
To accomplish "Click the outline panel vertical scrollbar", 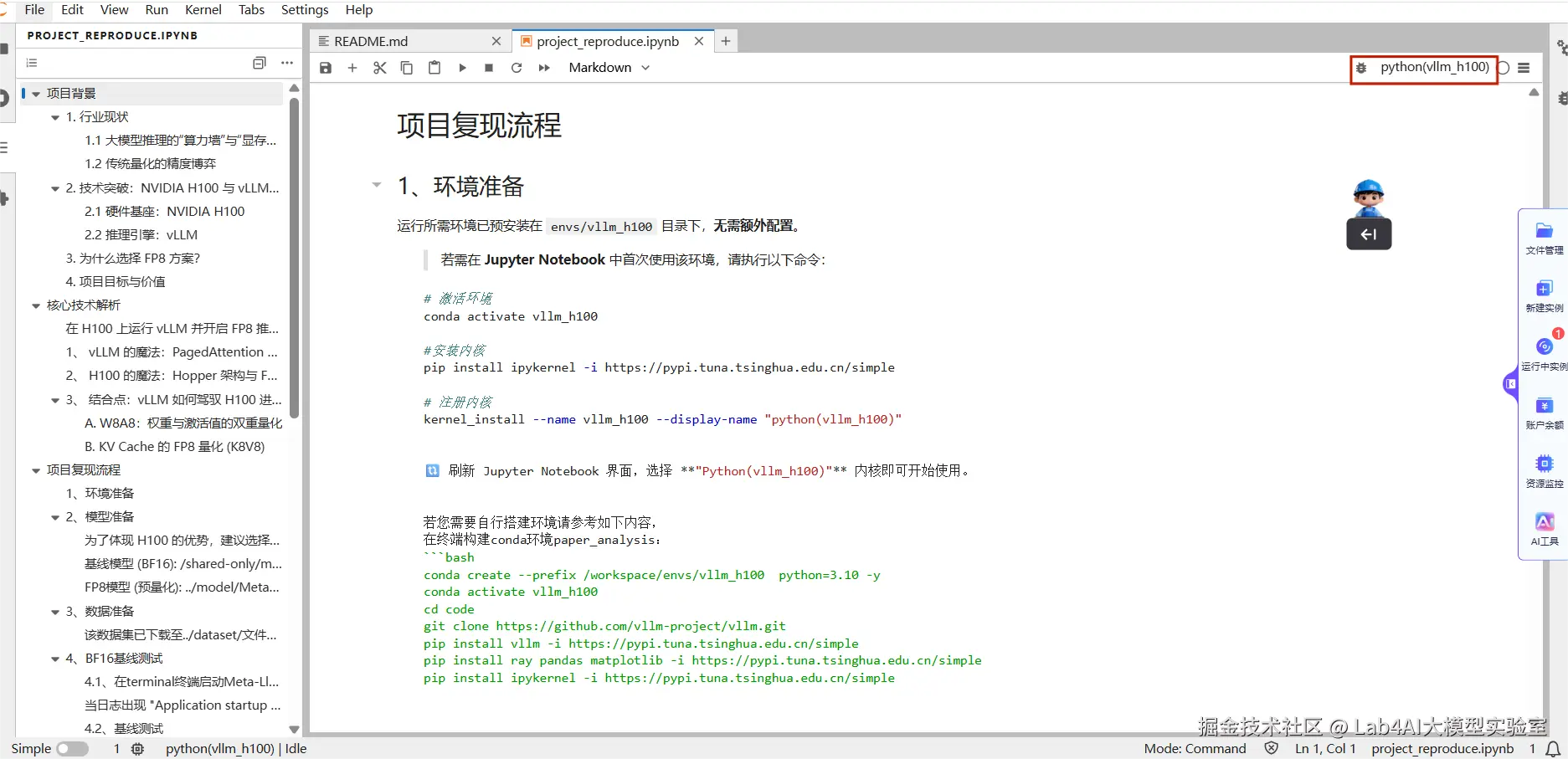I will click(x=294, y=258).
